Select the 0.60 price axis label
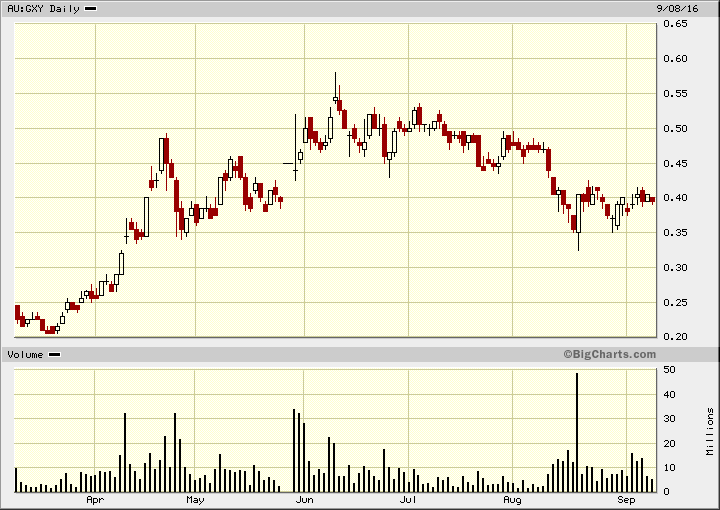Viewport: 720px width, 510px height. pyautogui.click(x=675, y=59)
